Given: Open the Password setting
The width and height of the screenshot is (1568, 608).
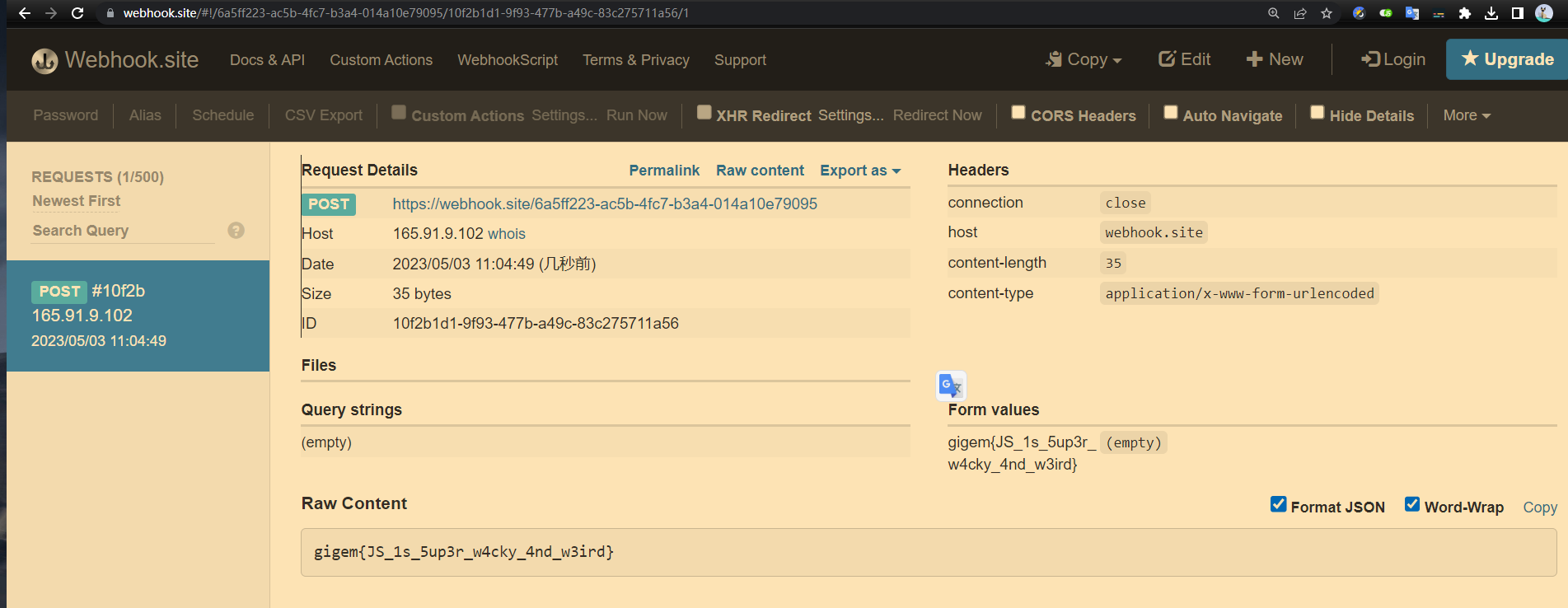Looking at the screenshot, I should click(x=66, y=115).
